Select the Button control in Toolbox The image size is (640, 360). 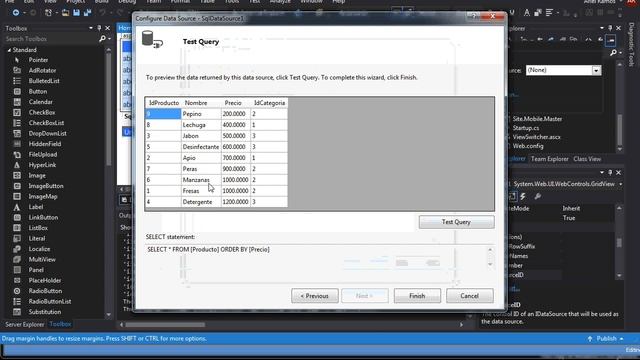pyautogui.click(x=38, y=92)
